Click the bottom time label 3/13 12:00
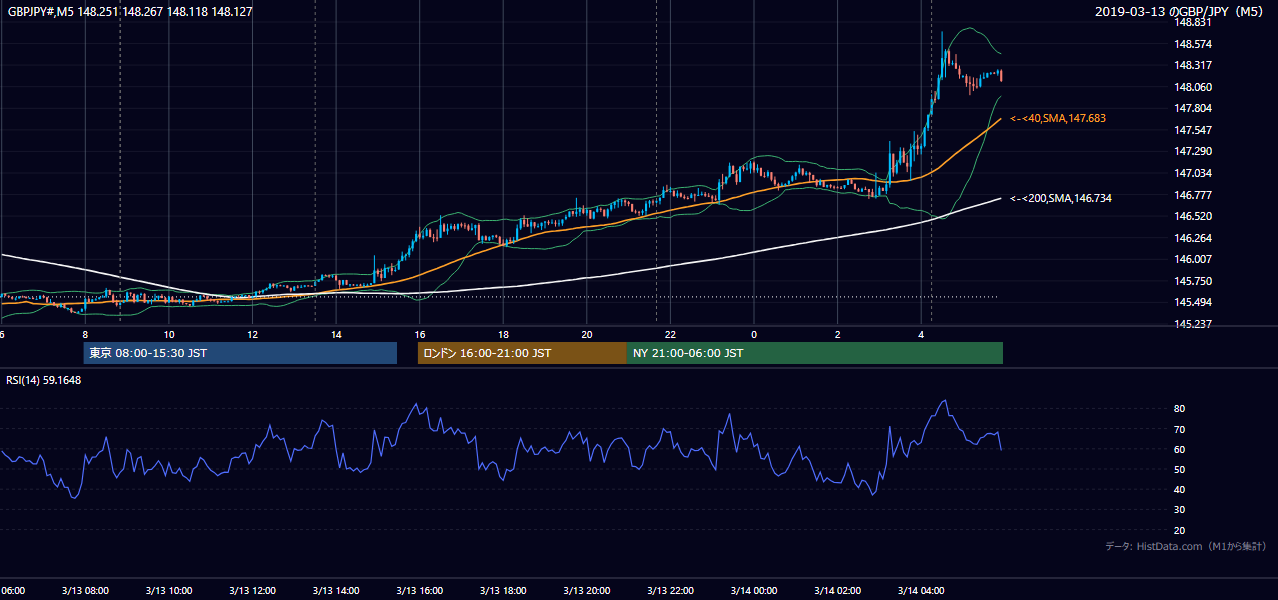The image size is (1278, 600). (x=252, y=591)
